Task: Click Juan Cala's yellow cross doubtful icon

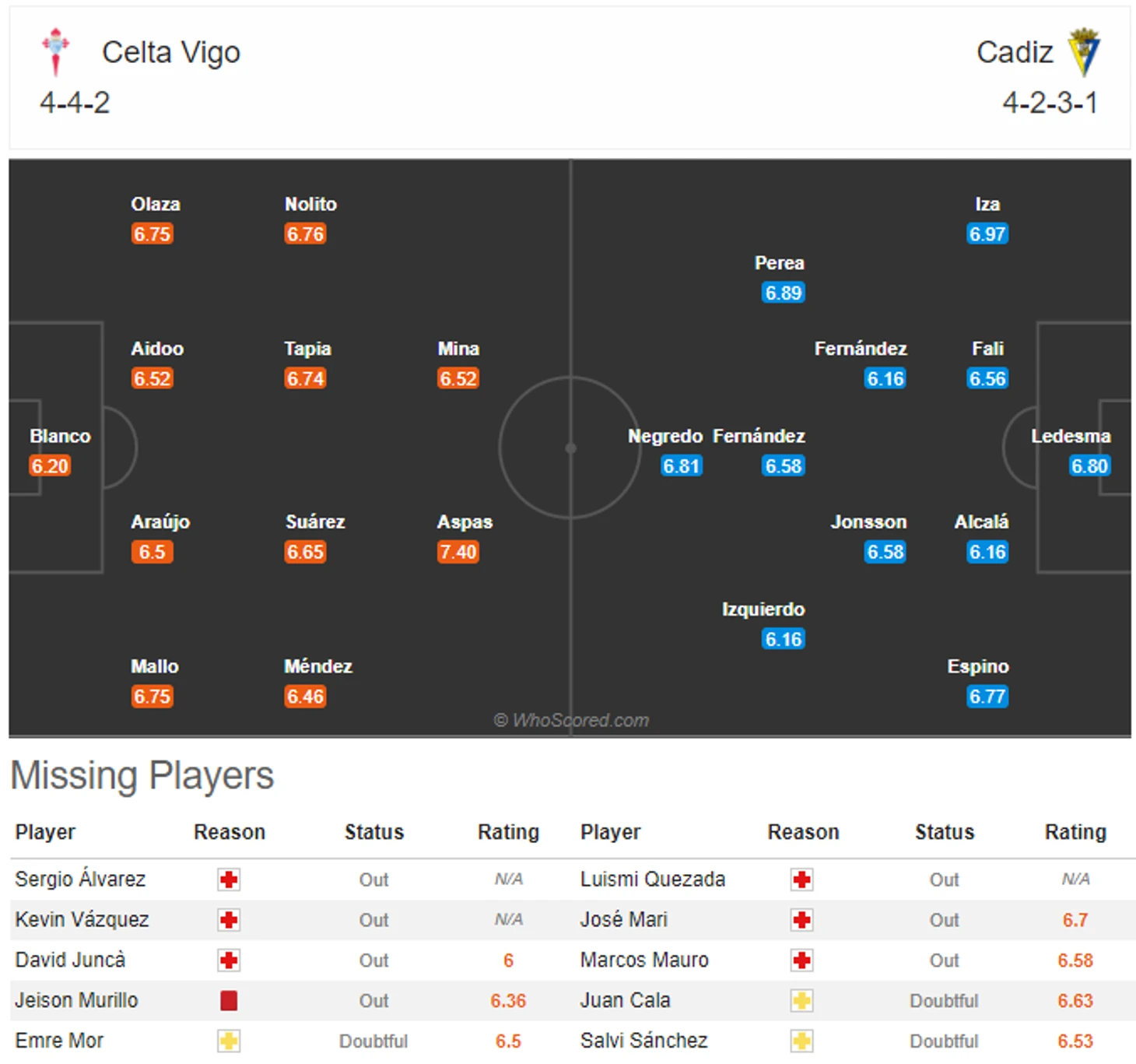Action: coord(802,1000)
